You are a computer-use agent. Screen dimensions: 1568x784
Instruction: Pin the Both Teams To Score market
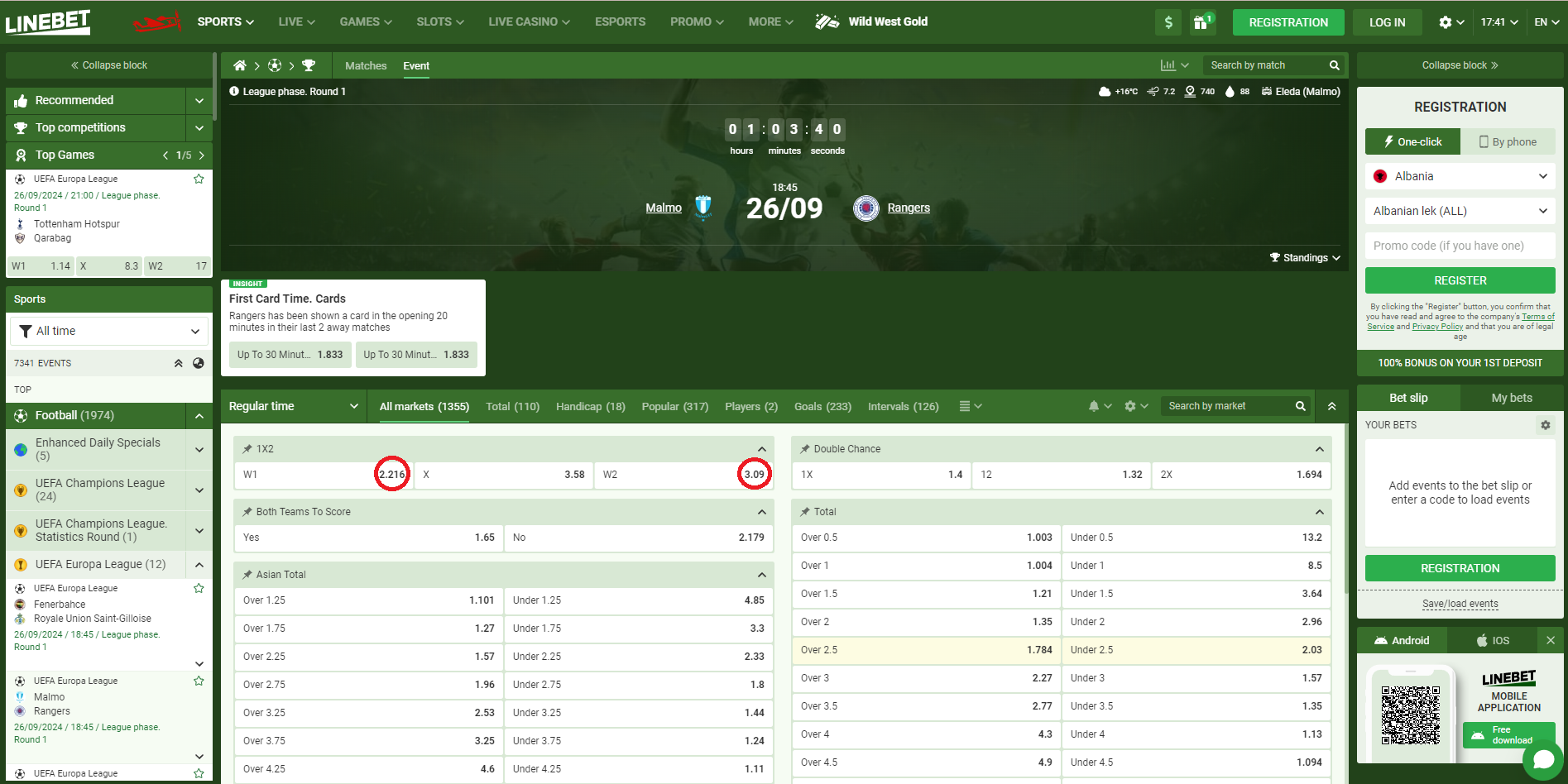click(247, 512)
